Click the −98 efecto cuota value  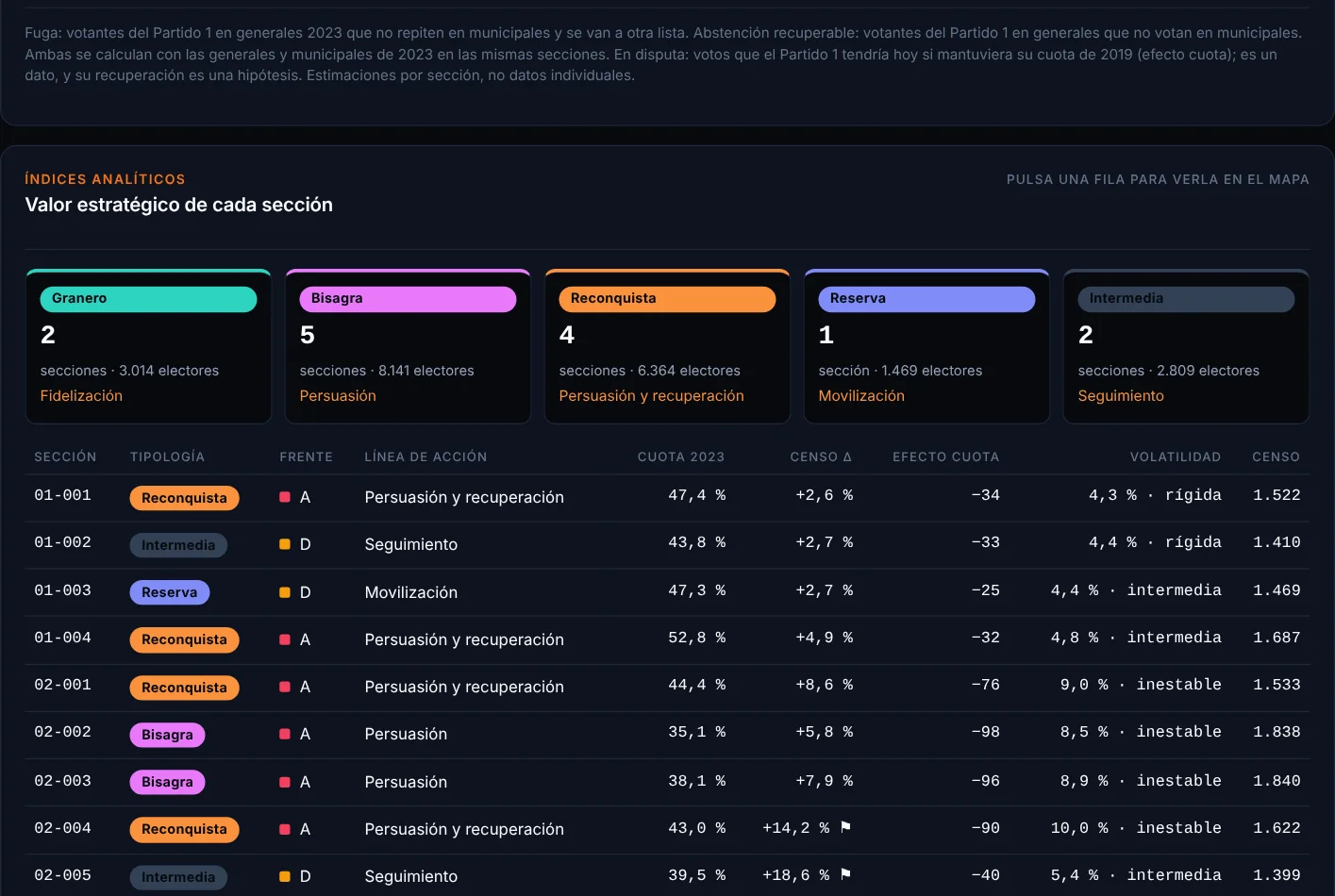(x=985, y=732)
